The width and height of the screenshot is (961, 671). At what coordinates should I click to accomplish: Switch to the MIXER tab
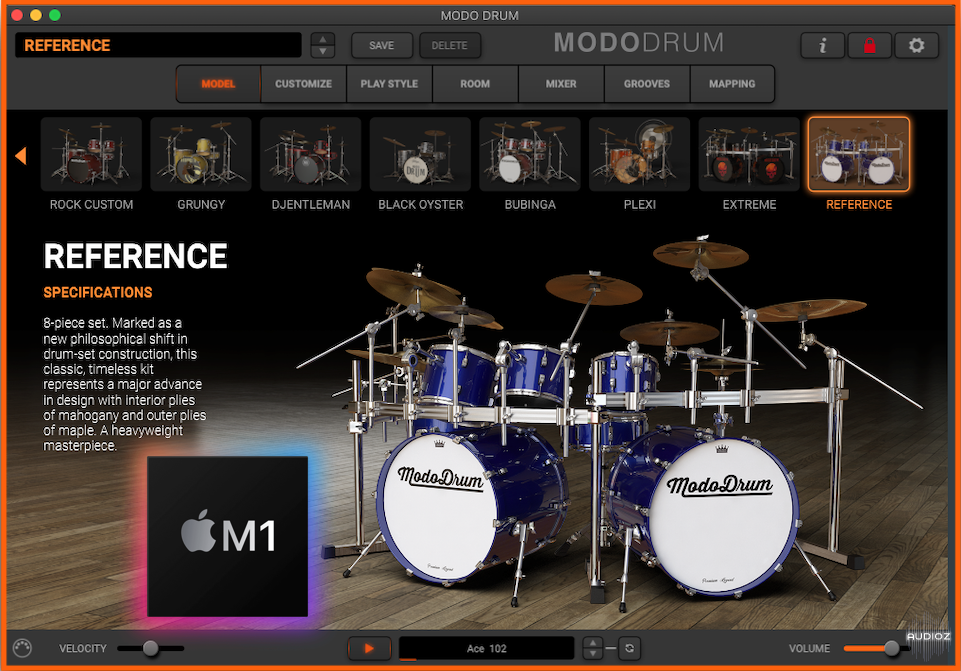tap(561, 84)
